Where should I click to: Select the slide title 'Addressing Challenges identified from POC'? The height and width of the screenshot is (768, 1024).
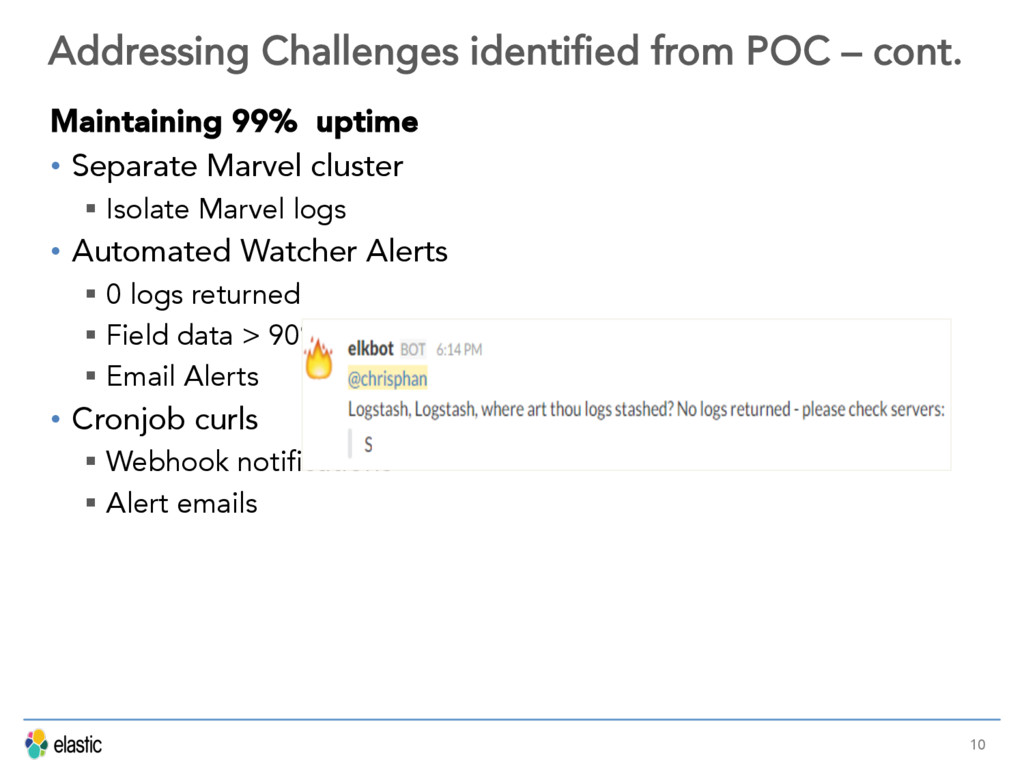(440, 52)
